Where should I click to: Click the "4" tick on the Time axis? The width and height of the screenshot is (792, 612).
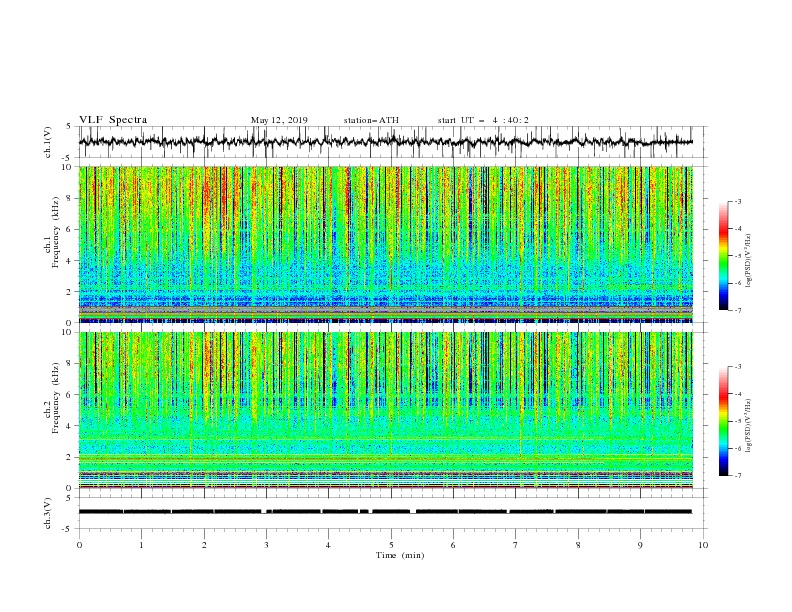pyautogui.click(x=328, y=545)
